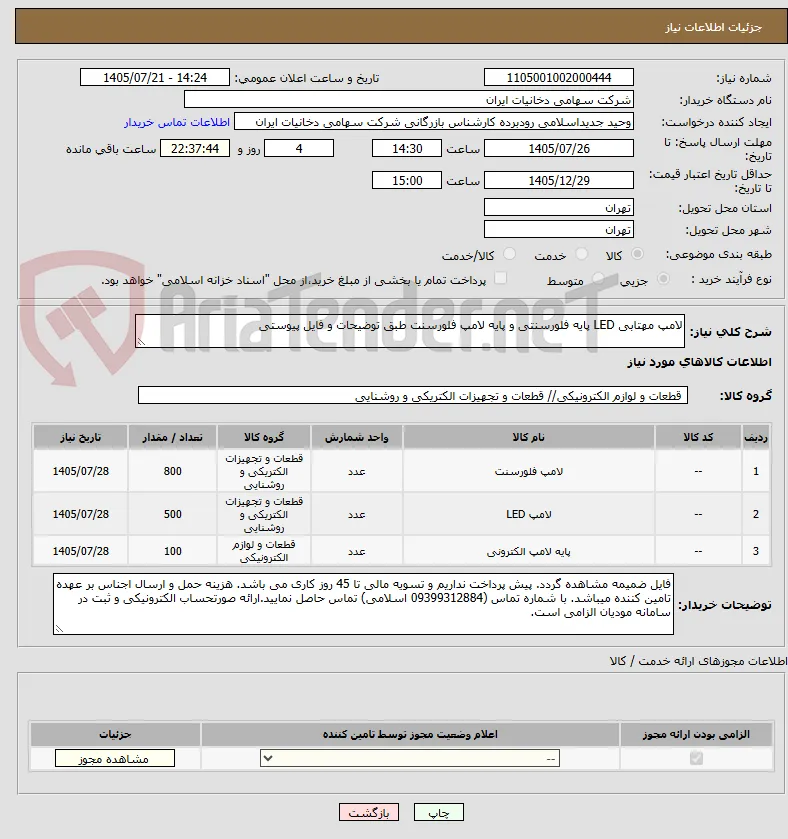
Task: Open the اطلاعات تماس خریدار link
Action: coord(177,123)
